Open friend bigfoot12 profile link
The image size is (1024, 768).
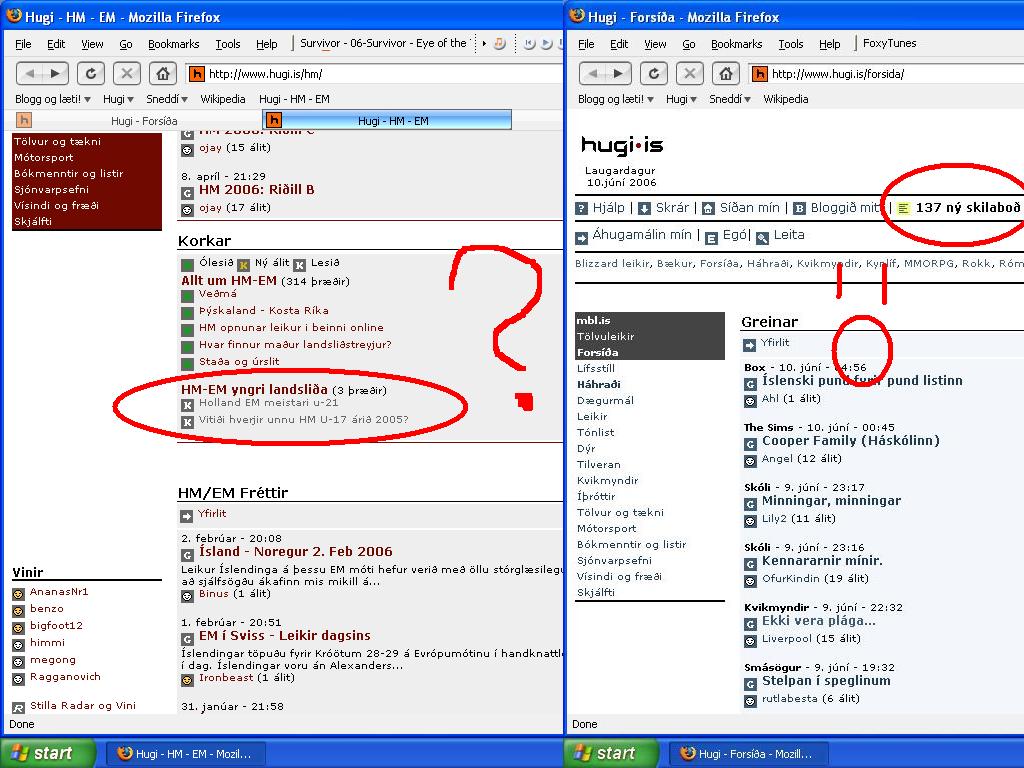(56, 625)
